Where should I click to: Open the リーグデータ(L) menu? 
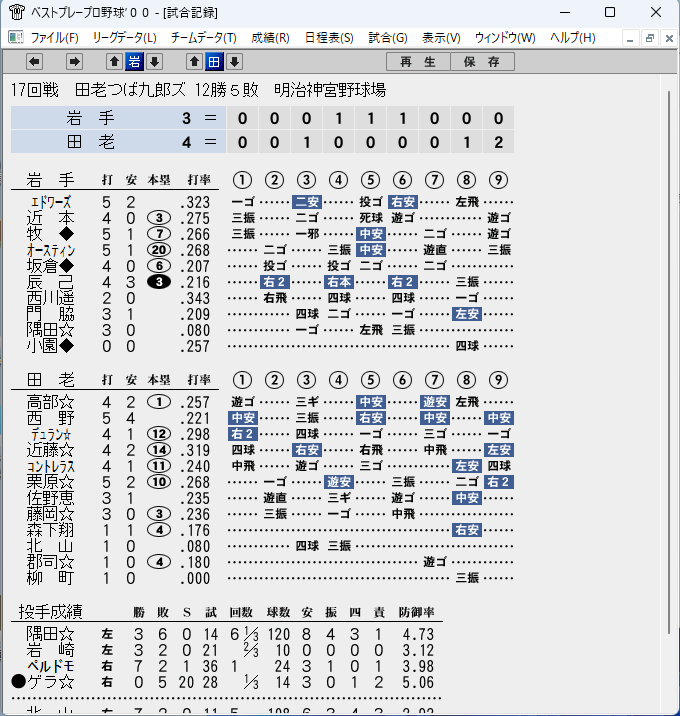(124, 37)
